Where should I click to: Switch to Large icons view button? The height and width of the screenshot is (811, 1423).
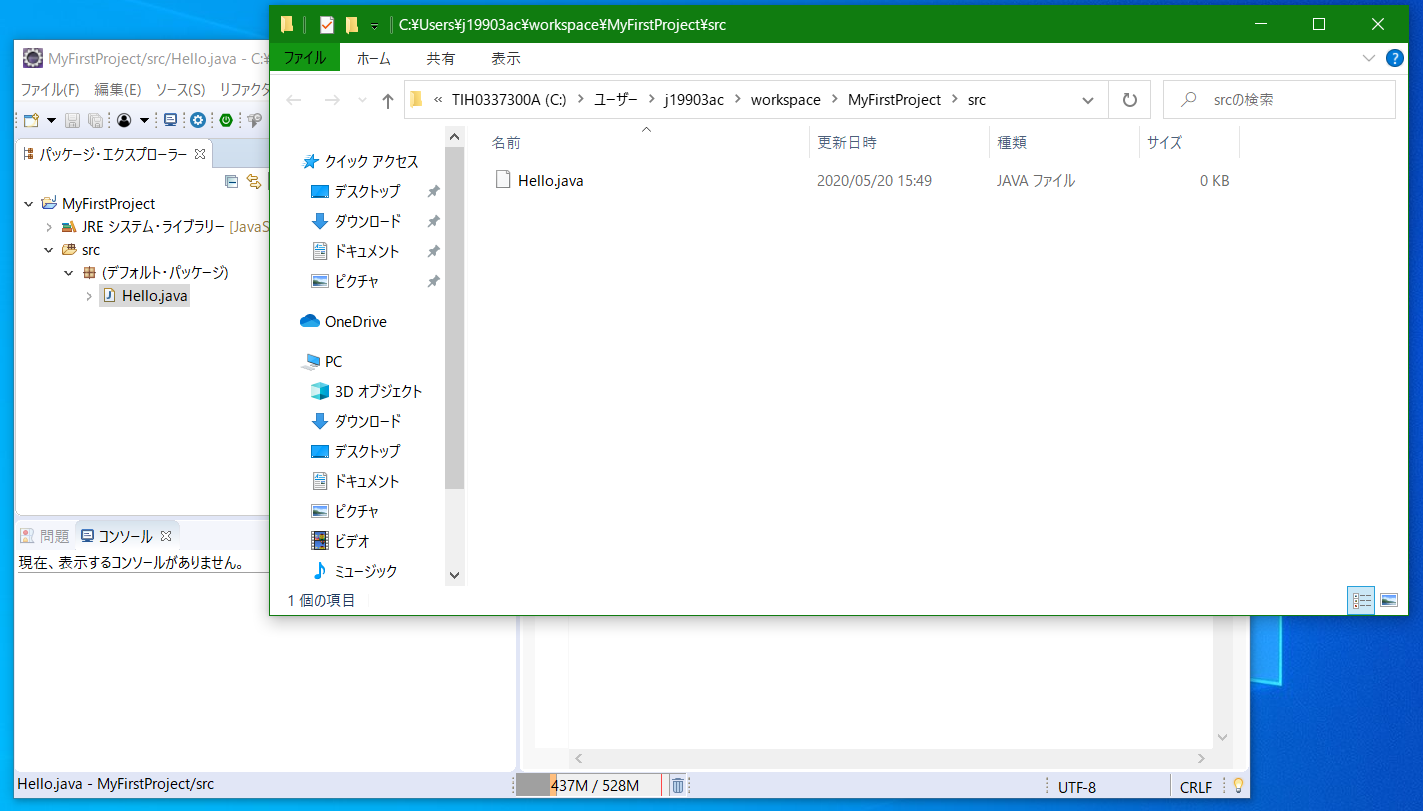pos(1389,600)
